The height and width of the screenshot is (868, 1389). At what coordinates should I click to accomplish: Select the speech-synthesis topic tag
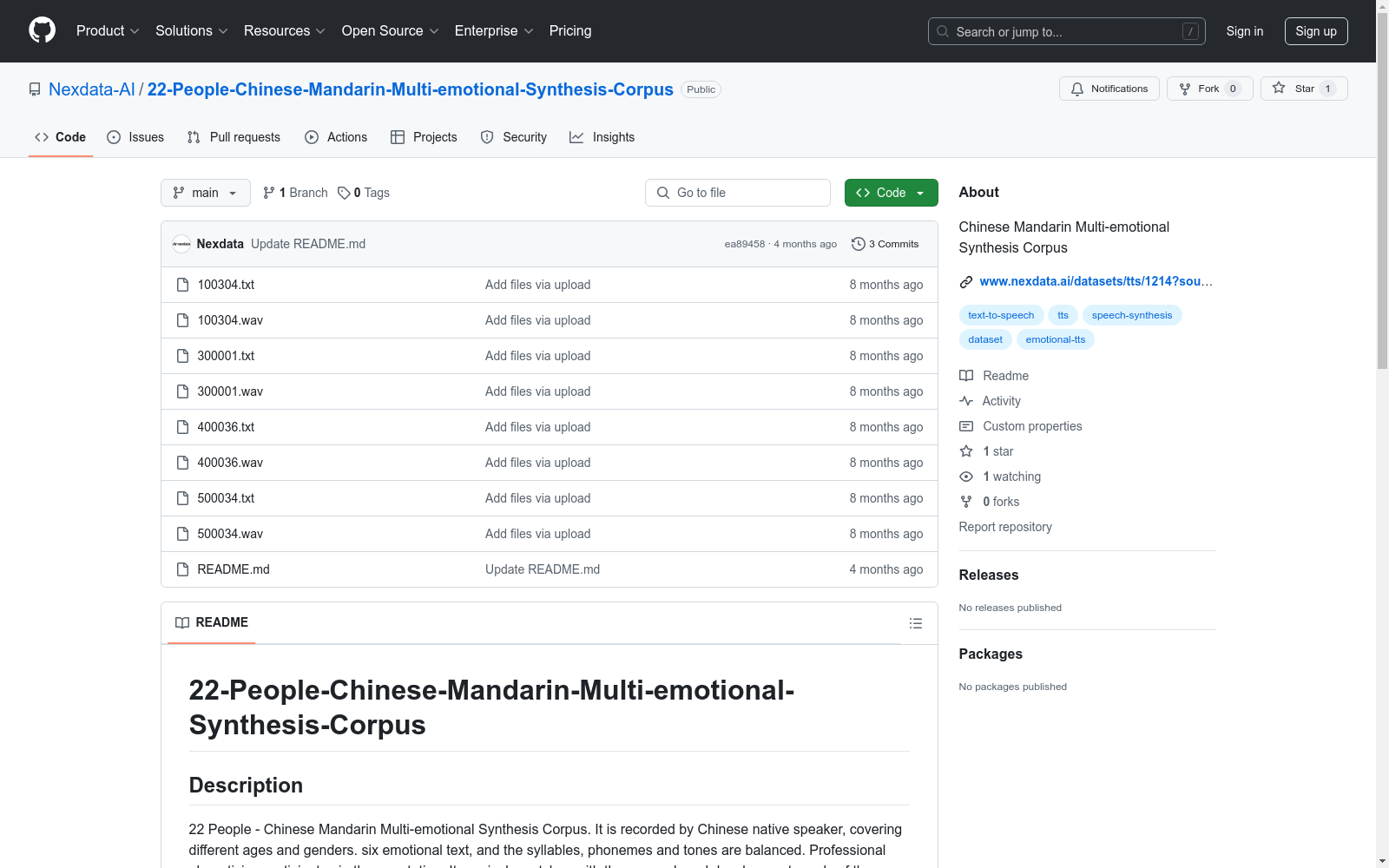coord(1132,315)
